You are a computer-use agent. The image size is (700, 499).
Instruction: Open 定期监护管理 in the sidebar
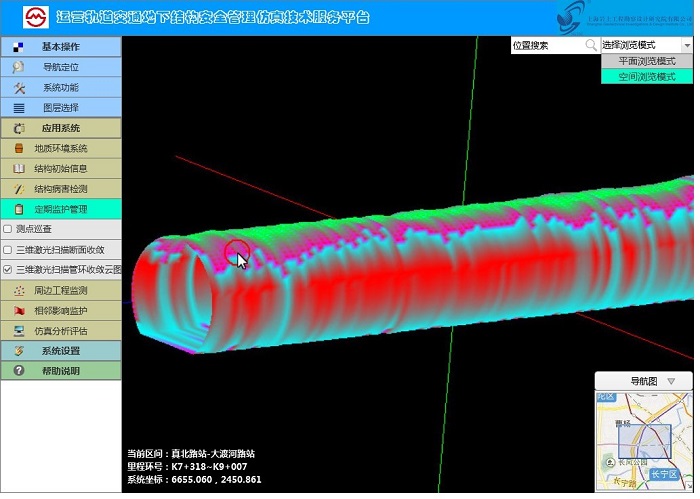click(60, 209)
